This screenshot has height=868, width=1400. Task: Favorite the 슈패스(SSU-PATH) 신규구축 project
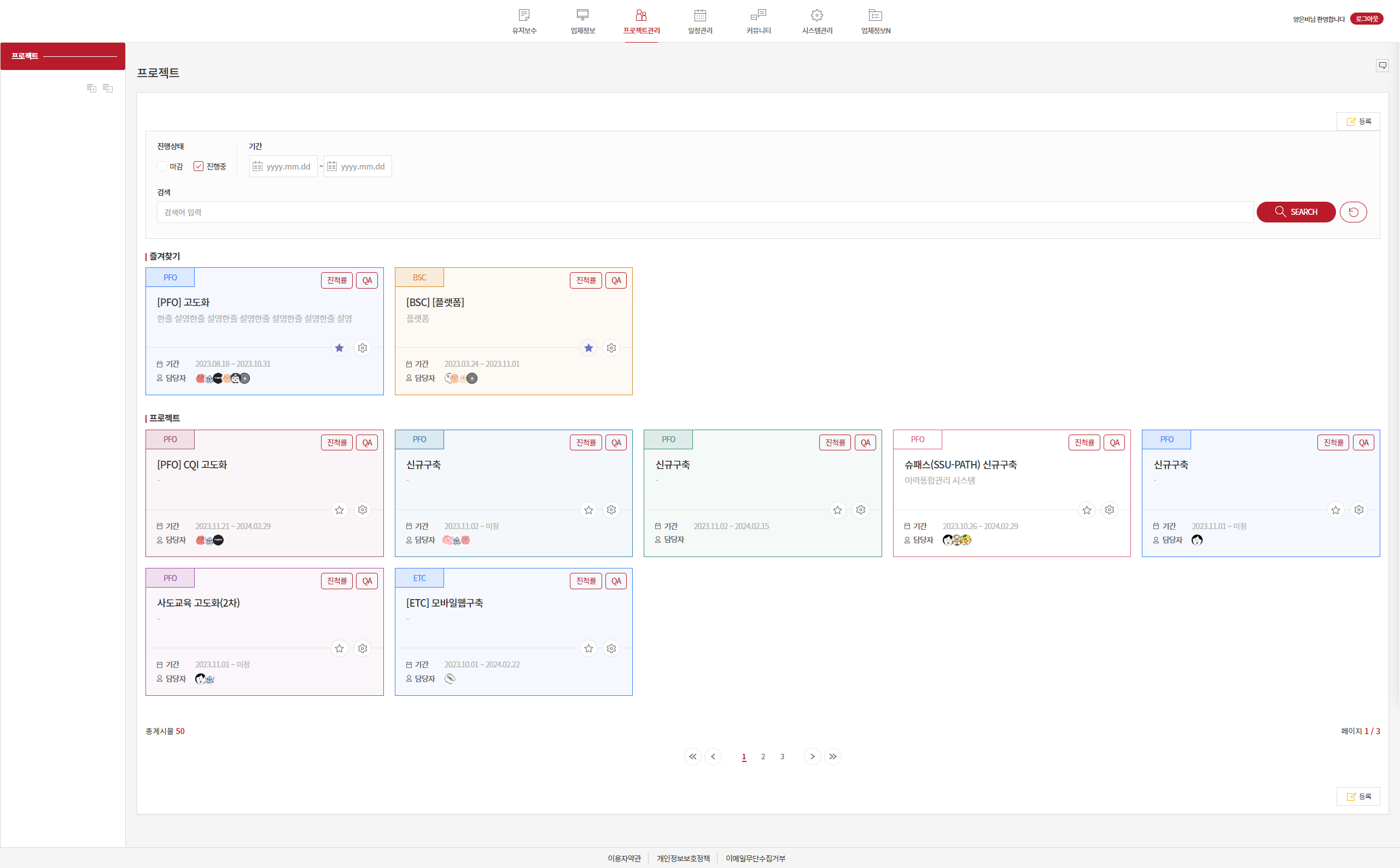pyautogui.click(x=1087, y=510)
